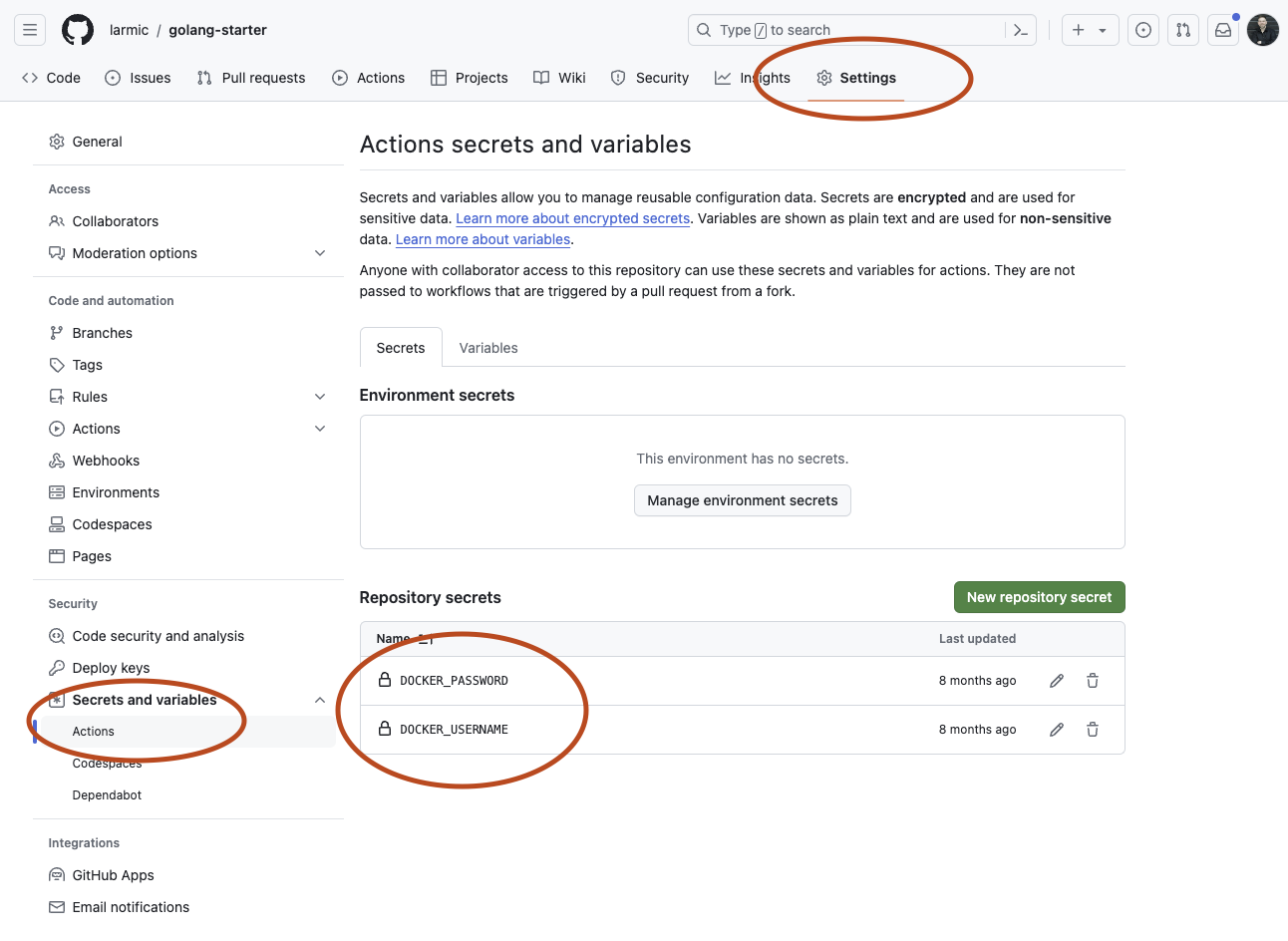Click the Branches git-branch icon

57,333
